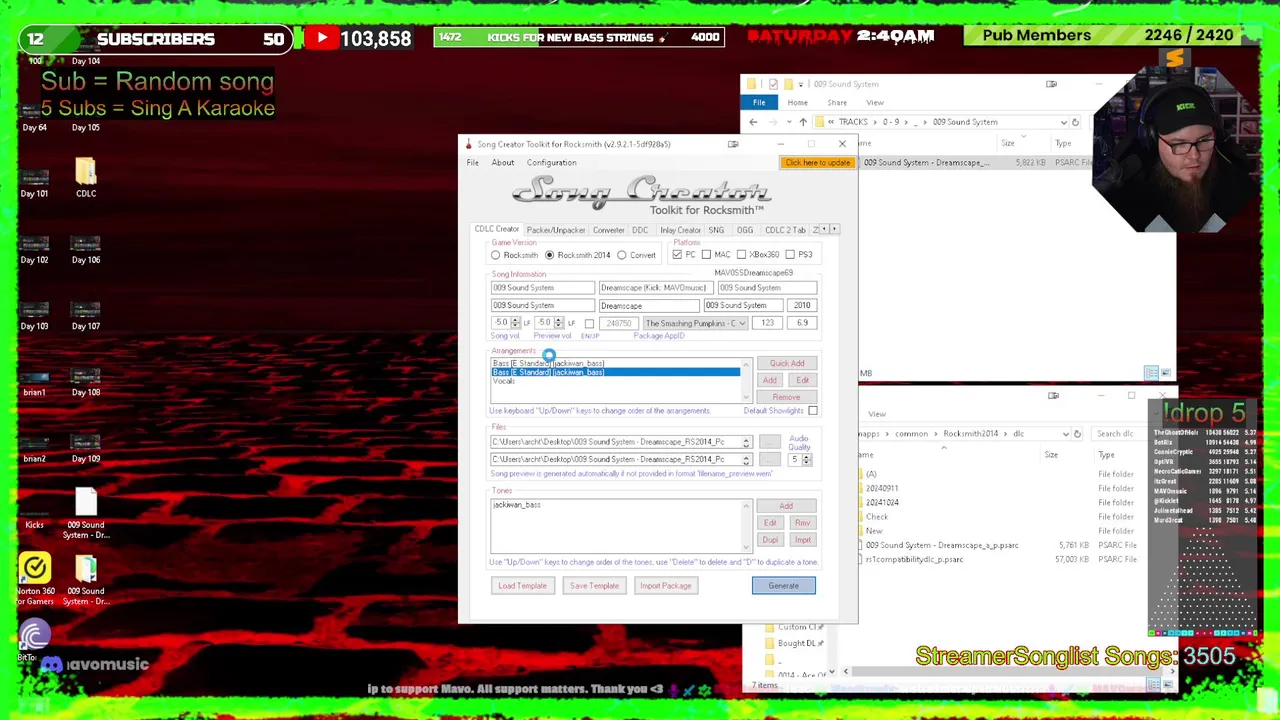Expand the top Explorer address bar dropdown
Screen dimensions: 1280x720
point(1063,122)
